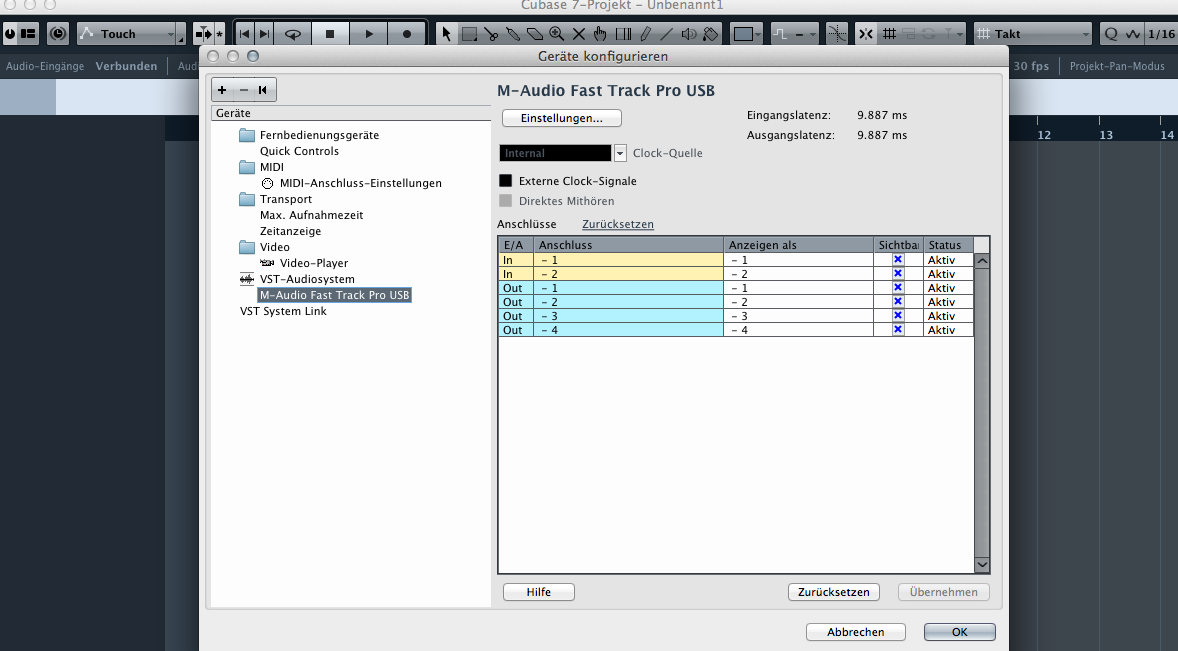The image size is (1178, 651).
Task: Confirm the dialog with OK
Action: tap(959, 632)
